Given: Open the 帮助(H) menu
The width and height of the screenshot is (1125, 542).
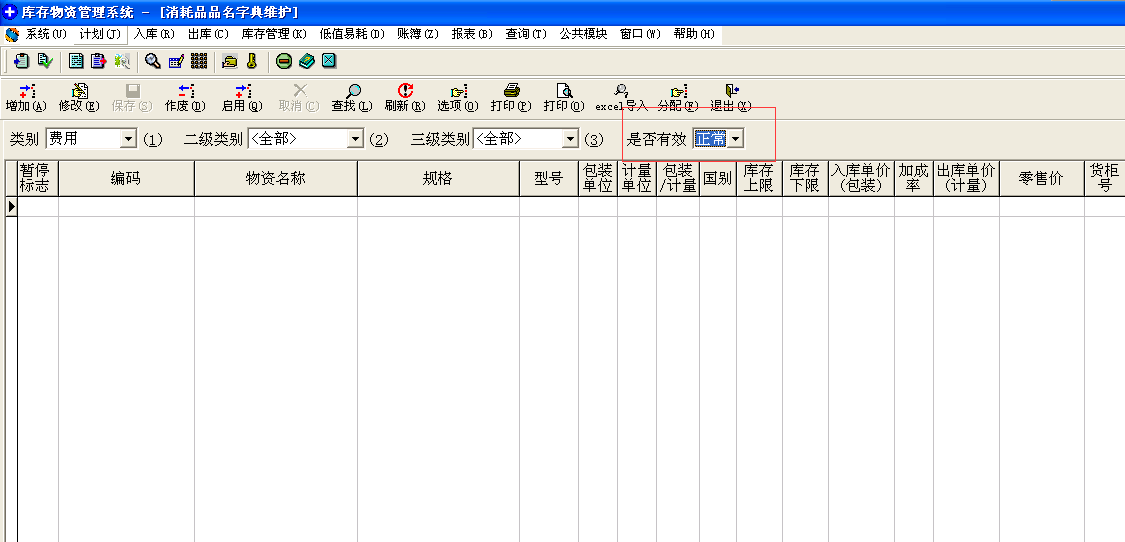Looking at the screenshot, I should (694, 34).
